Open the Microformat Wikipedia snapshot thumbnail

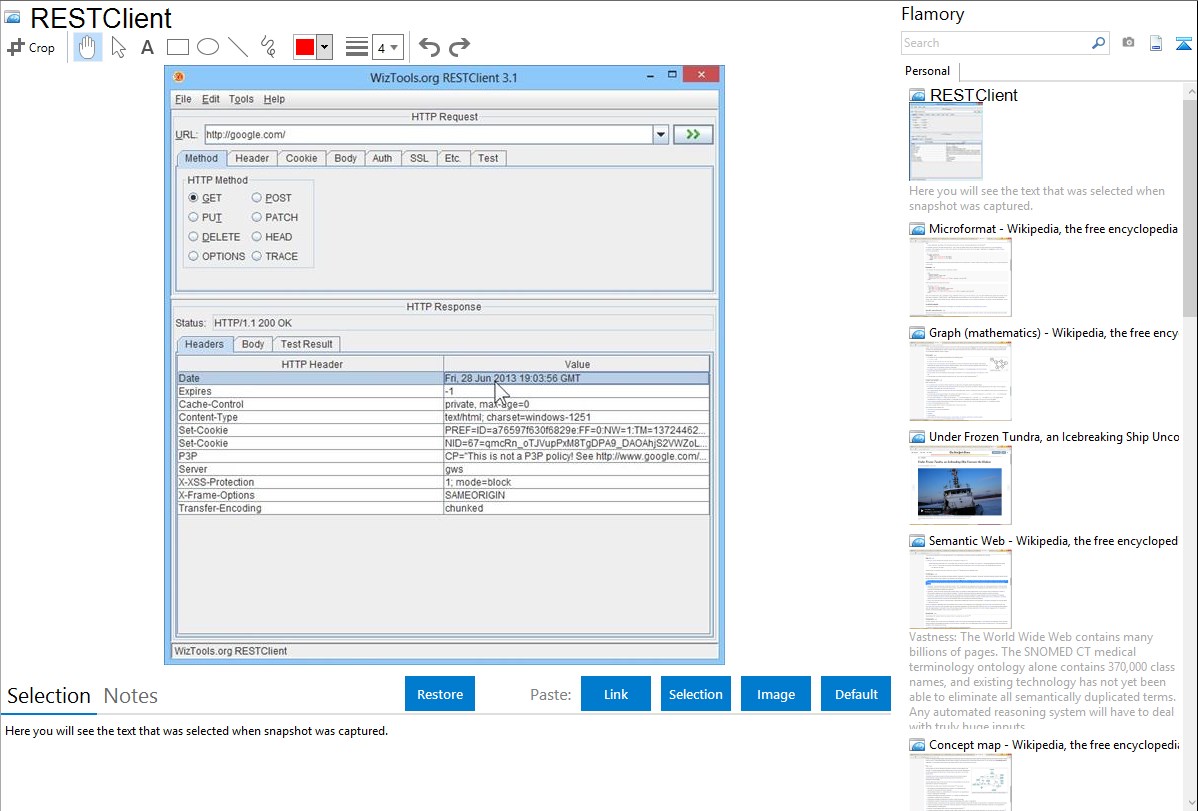960,277
